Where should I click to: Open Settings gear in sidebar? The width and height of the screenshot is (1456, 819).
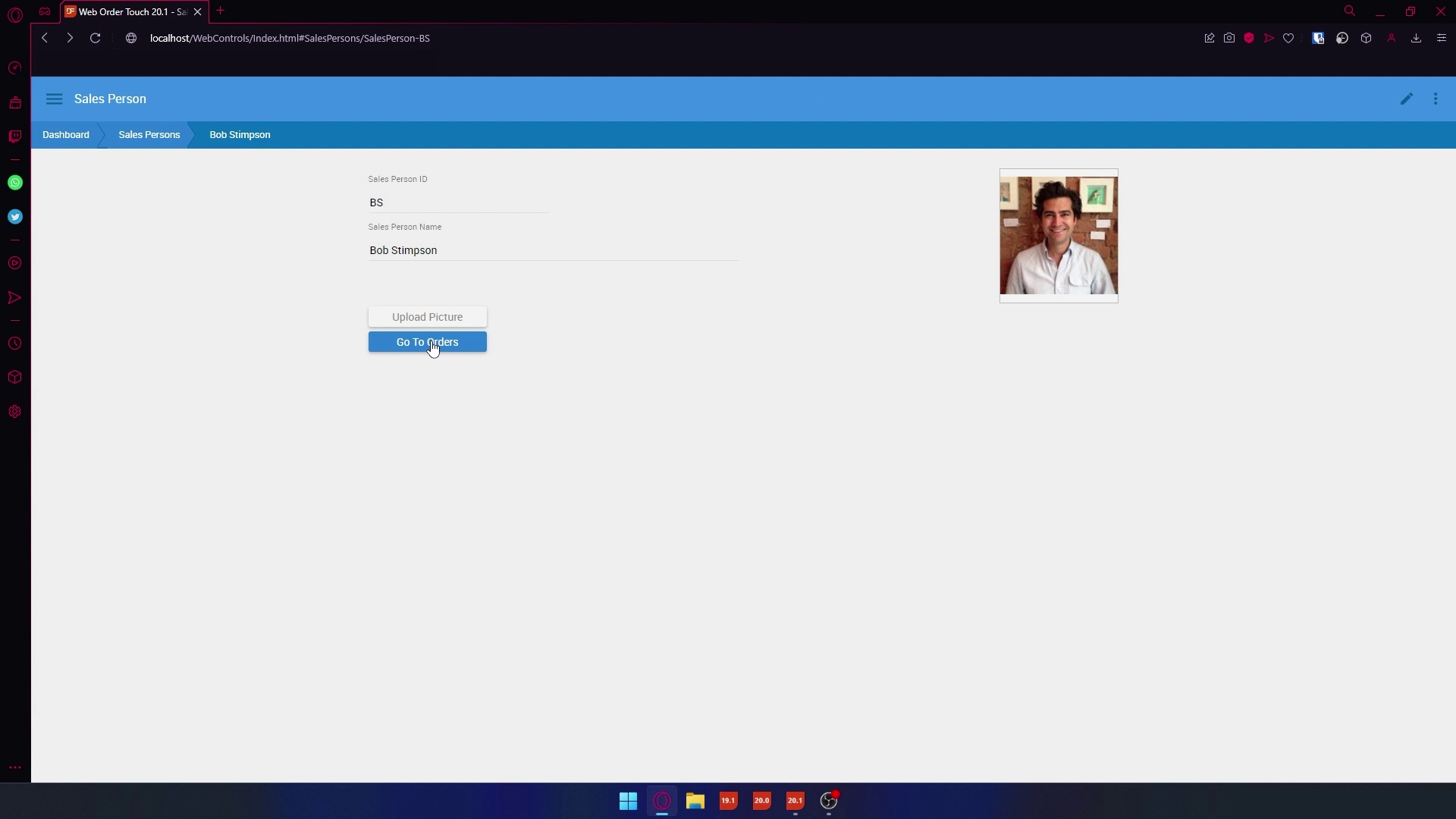pos(14,412)
